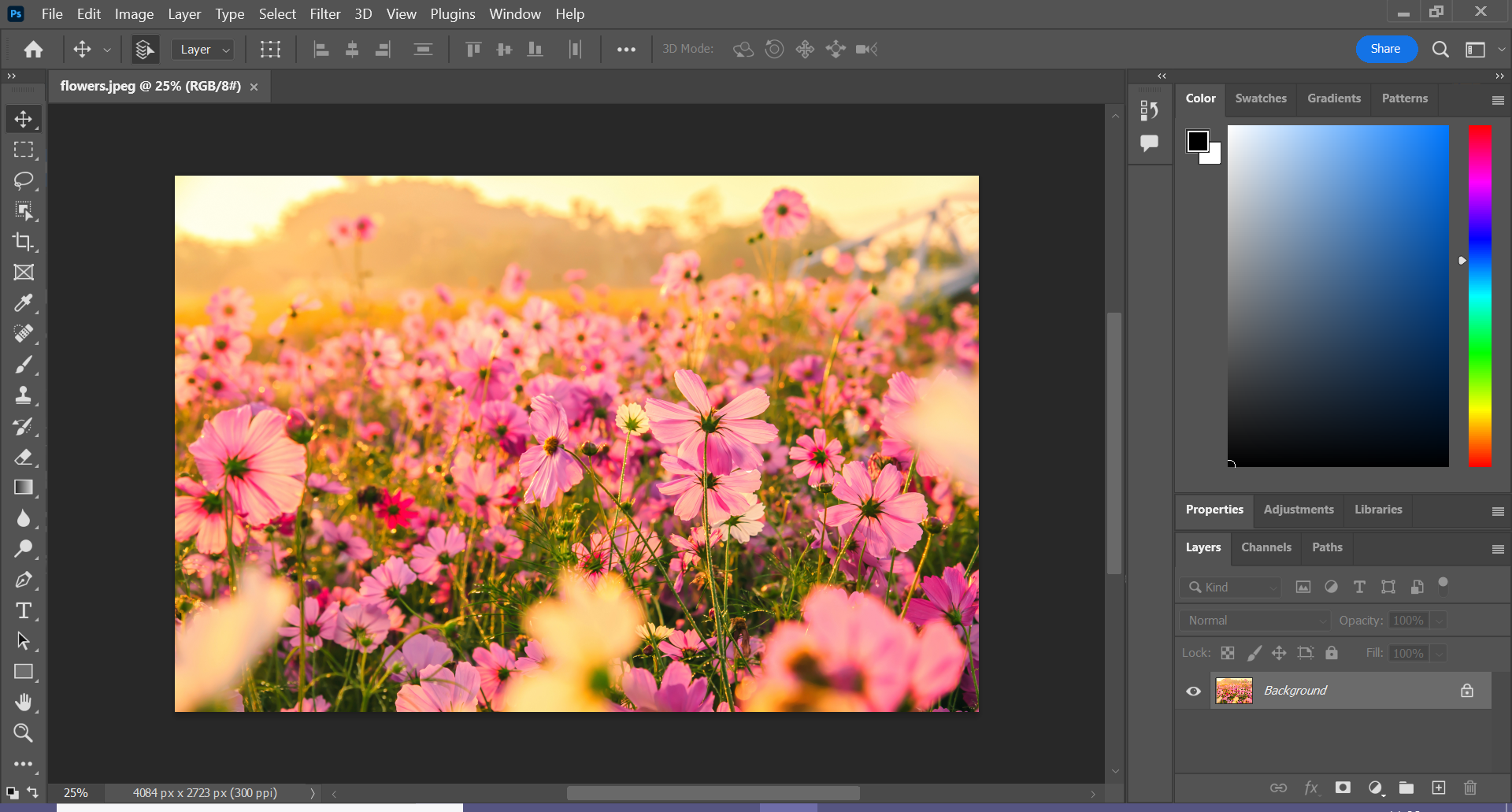Toggle the smart objects filter
Screen dimensions: 1512x812
point(1417,588)
